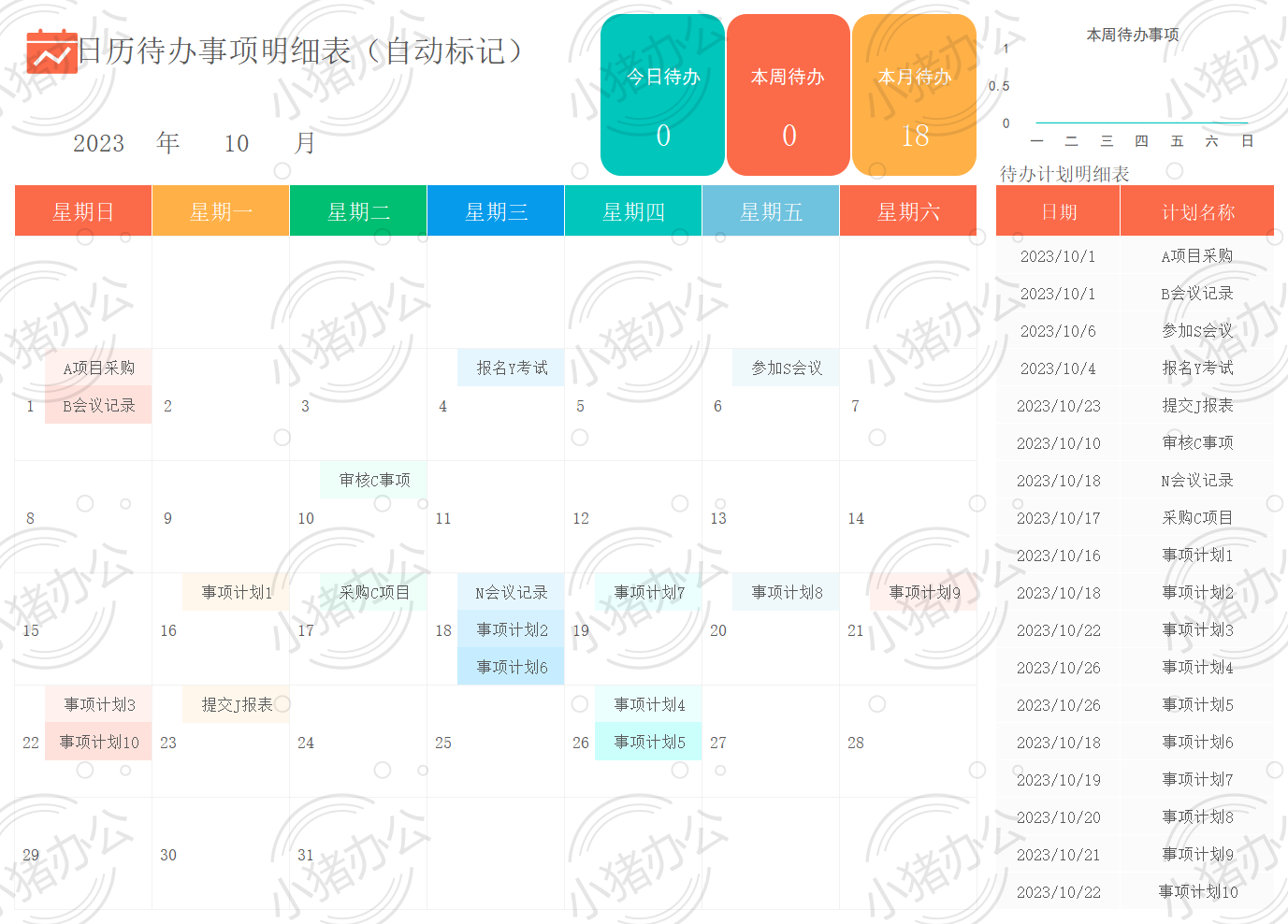Click 事项计划5 in plan table

[1197, 705]
